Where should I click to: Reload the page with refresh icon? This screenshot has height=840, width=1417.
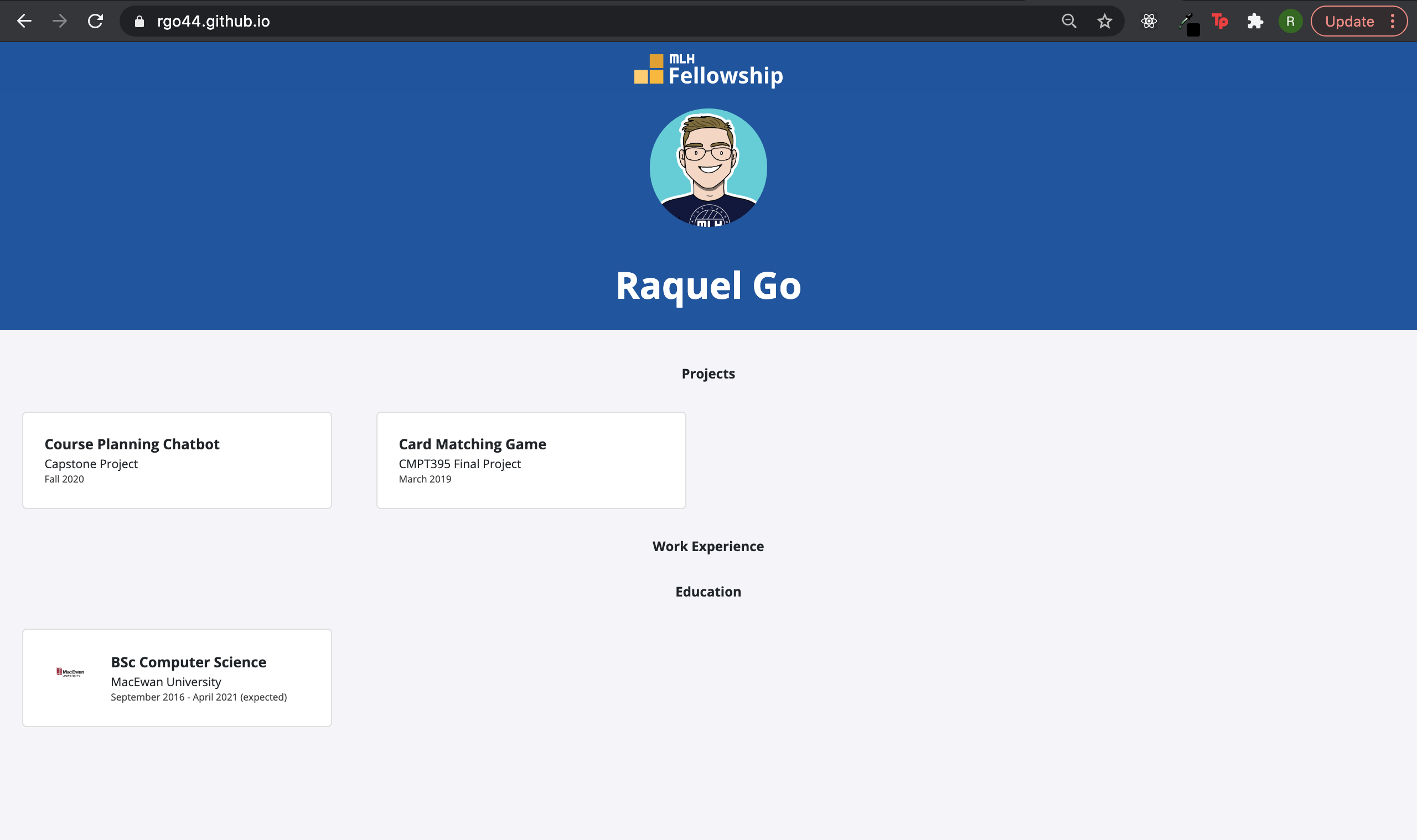[x=95, y=22]
